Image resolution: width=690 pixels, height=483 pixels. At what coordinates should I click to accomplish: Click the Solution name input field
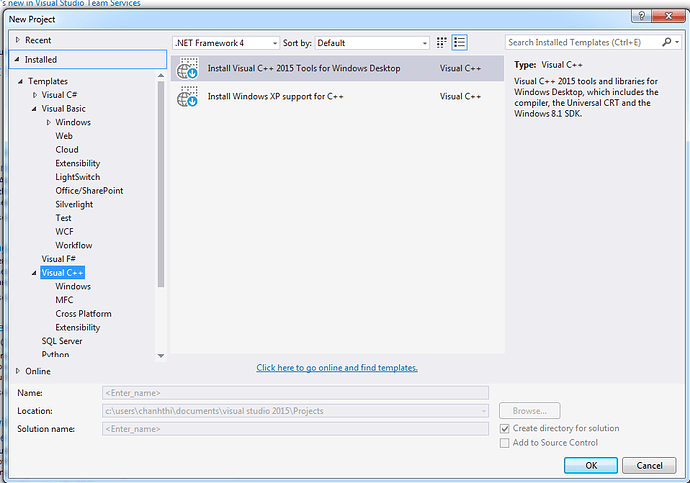[x=296, y=429]
